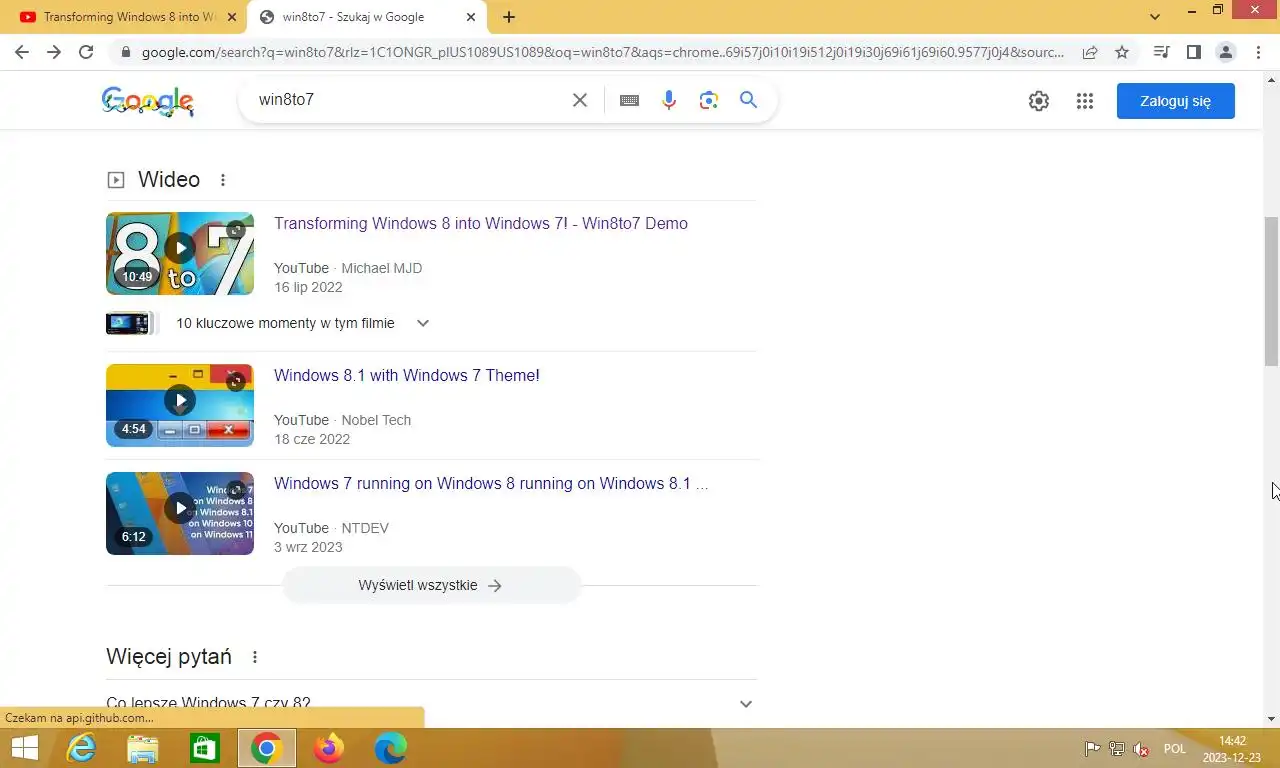
Task: Open Action Center flag tray icon
Action: pos(1092,749)
